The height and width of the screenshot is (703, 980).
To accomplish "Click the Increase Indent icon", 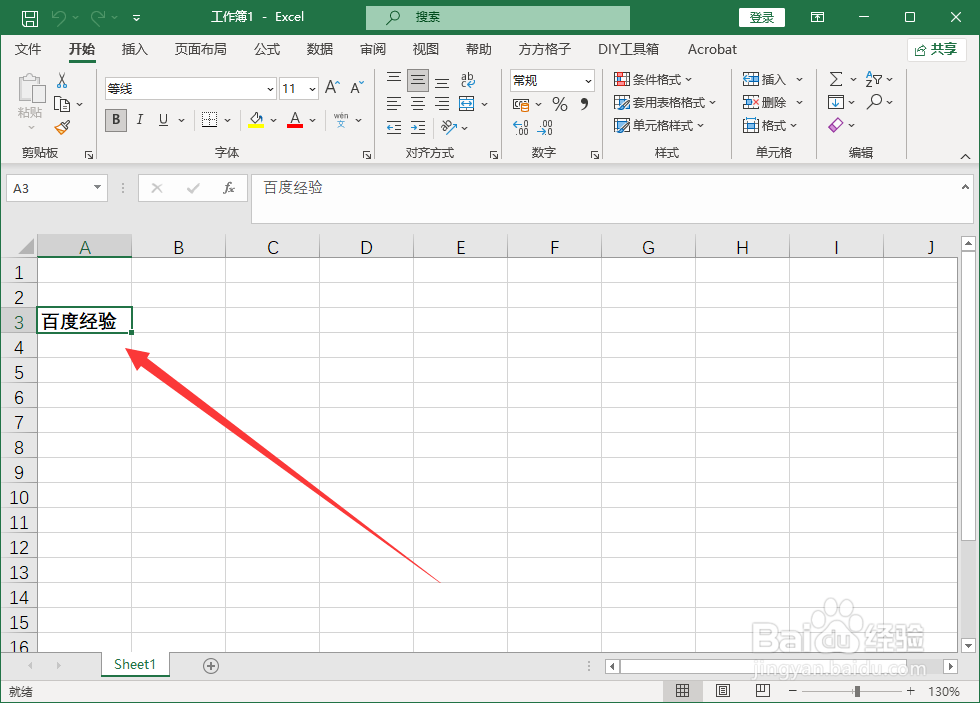I will [418, 127].
